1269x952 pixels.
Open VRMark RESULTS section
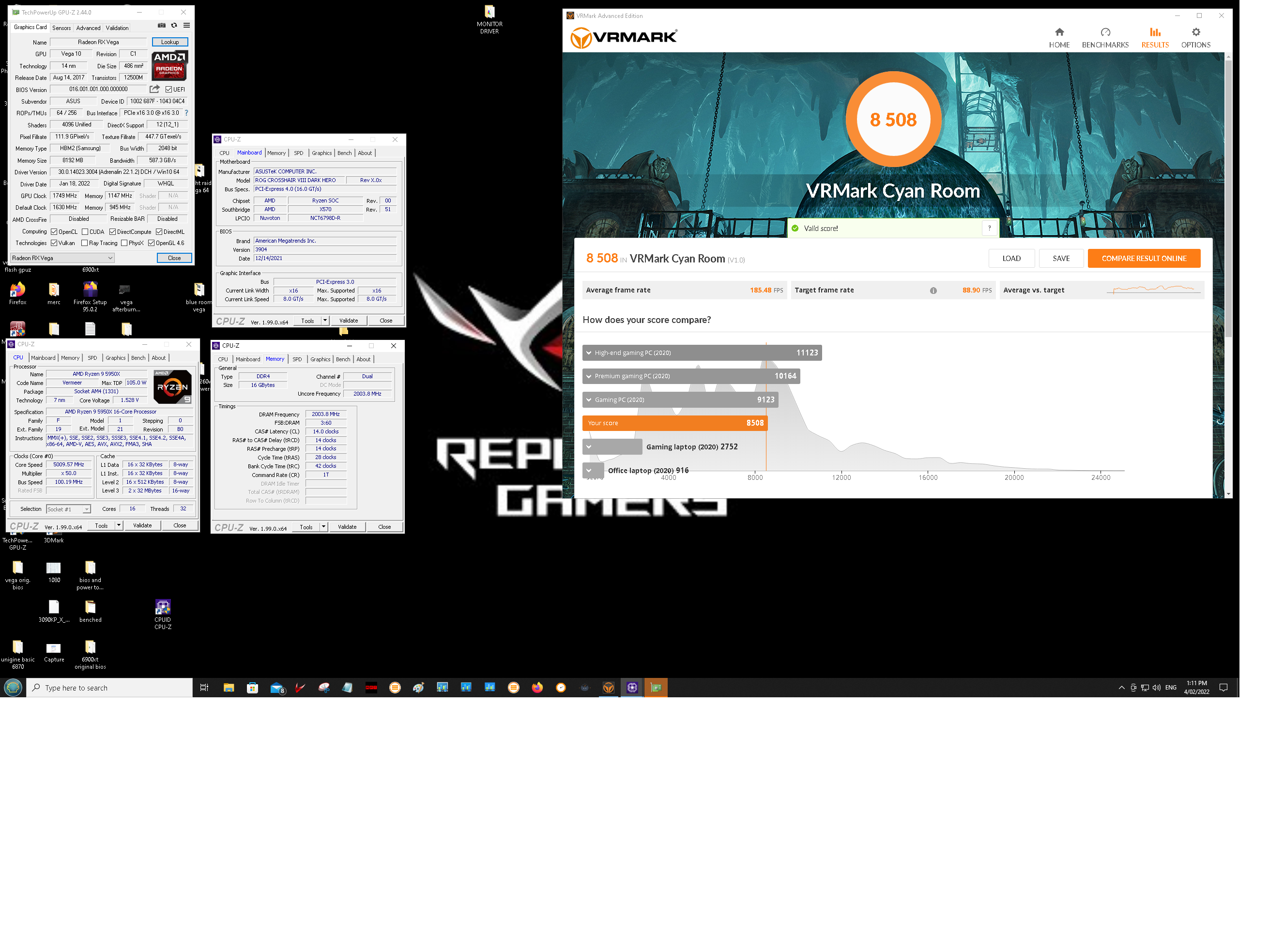[1154, 38]
